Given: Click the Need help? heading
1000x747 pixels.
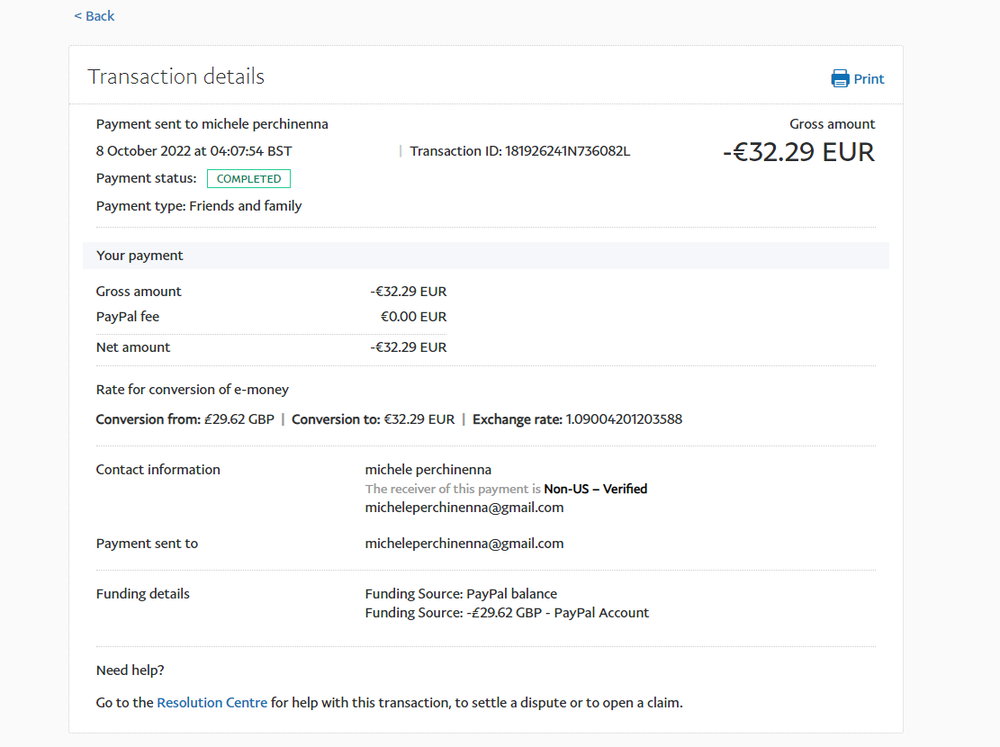Looking at the screenshot, I should pyautogui.click(x=130, y=671).
